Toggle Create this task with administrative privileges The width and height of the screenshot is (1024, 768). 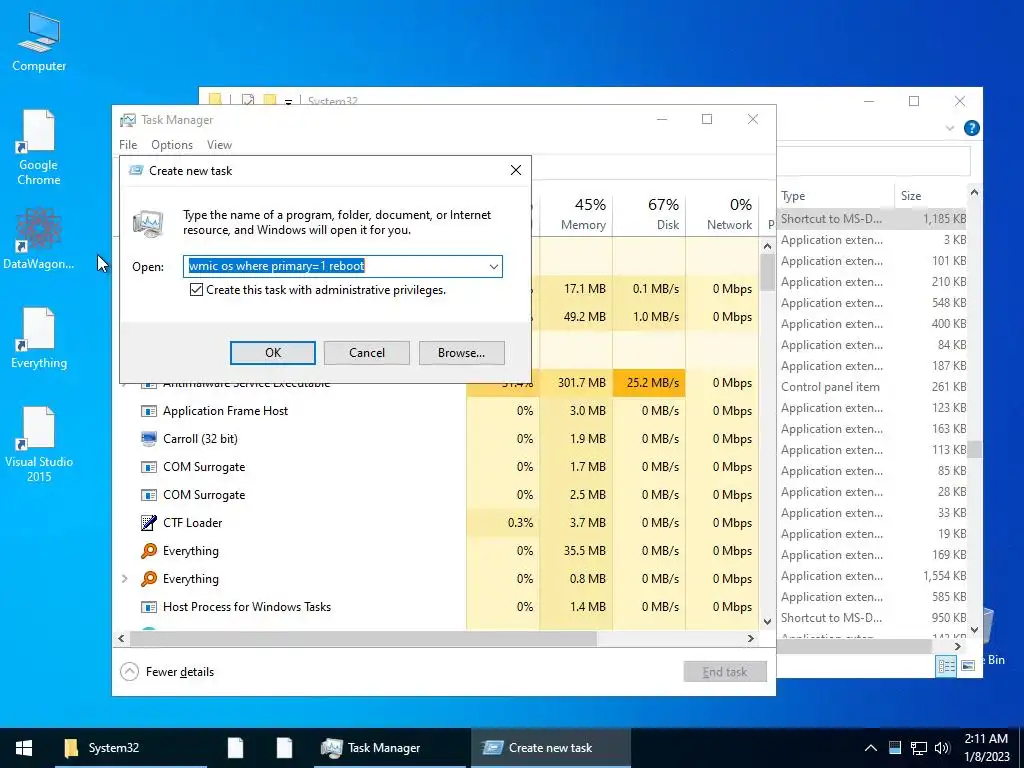(196, 289)
